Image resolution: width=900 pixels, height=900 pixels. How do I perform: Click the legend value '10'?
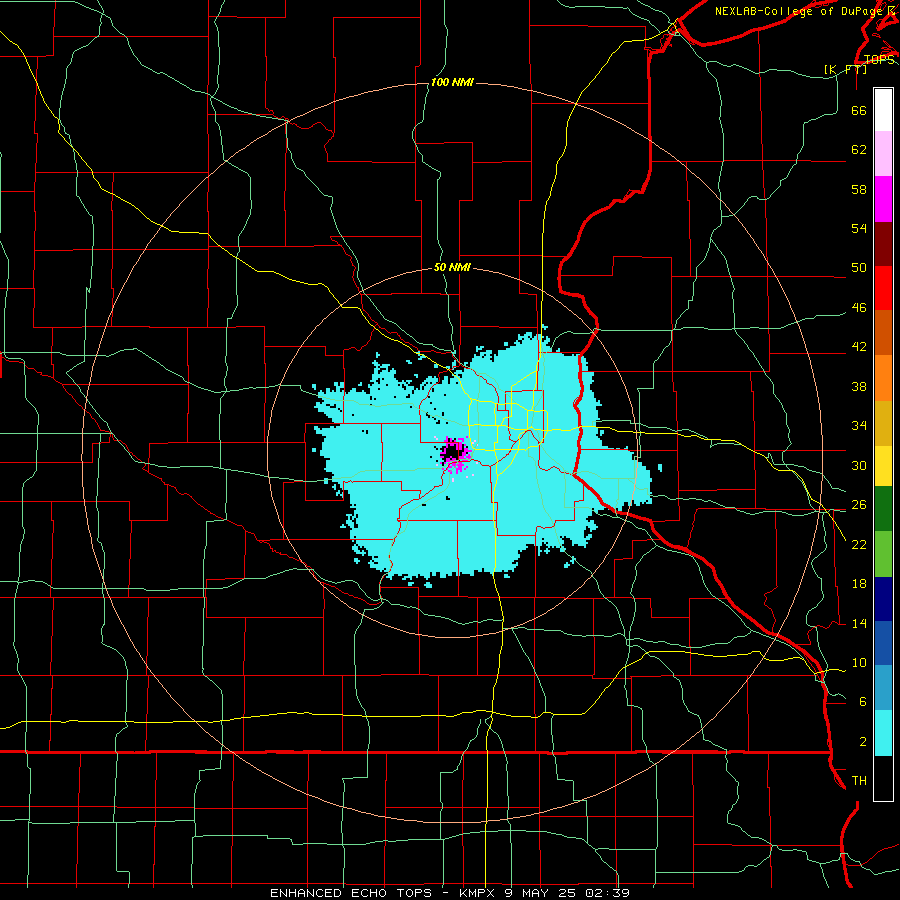pos(859,662)
